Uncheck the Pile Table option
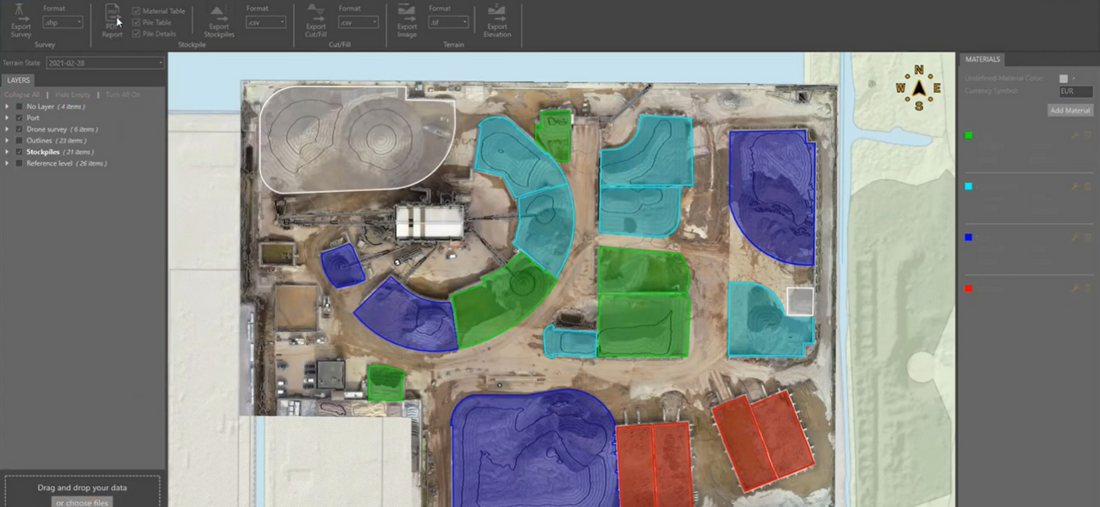This screenshot has width=1100, height=507. 136,22
